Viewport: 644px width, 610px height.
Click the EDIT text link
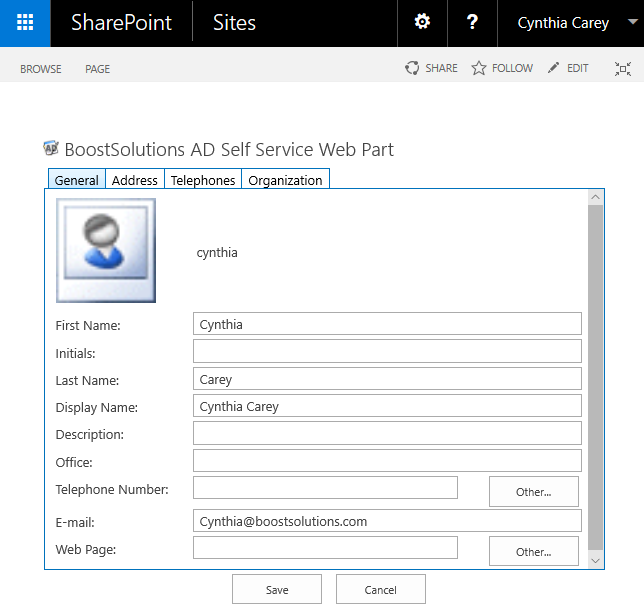coord(577,68)
